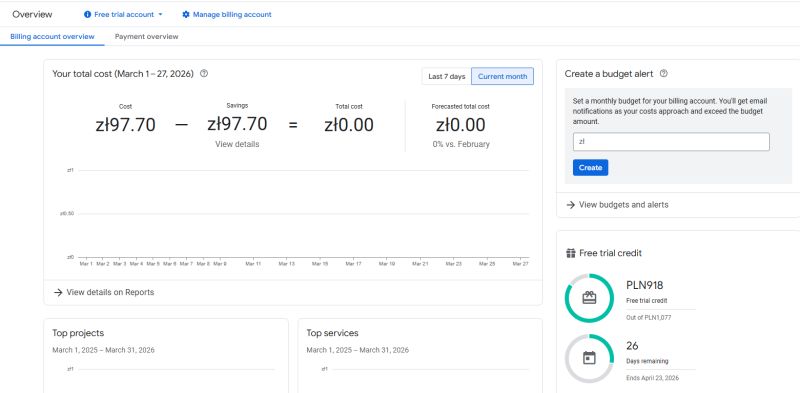Switch to Billing account overview tab

[52, 37]
